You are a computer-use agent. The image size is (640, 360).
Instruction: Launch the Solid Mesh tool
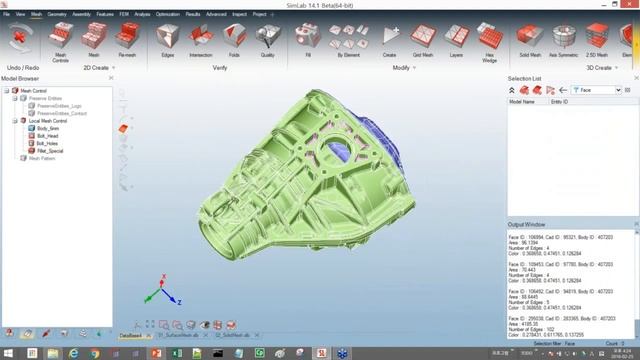click(530, 40)
